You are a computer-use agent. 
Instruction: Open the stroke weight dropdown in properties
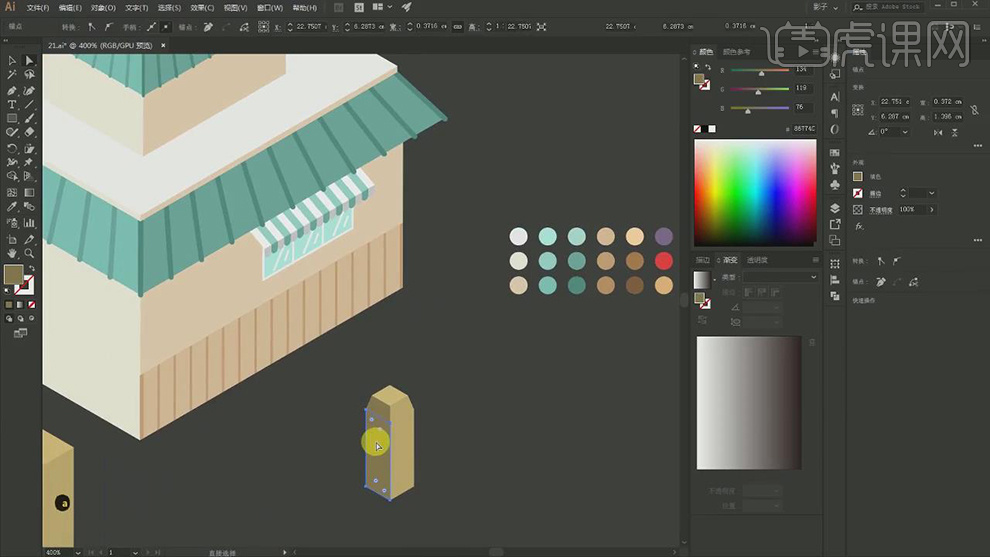(x=931, y=193)
